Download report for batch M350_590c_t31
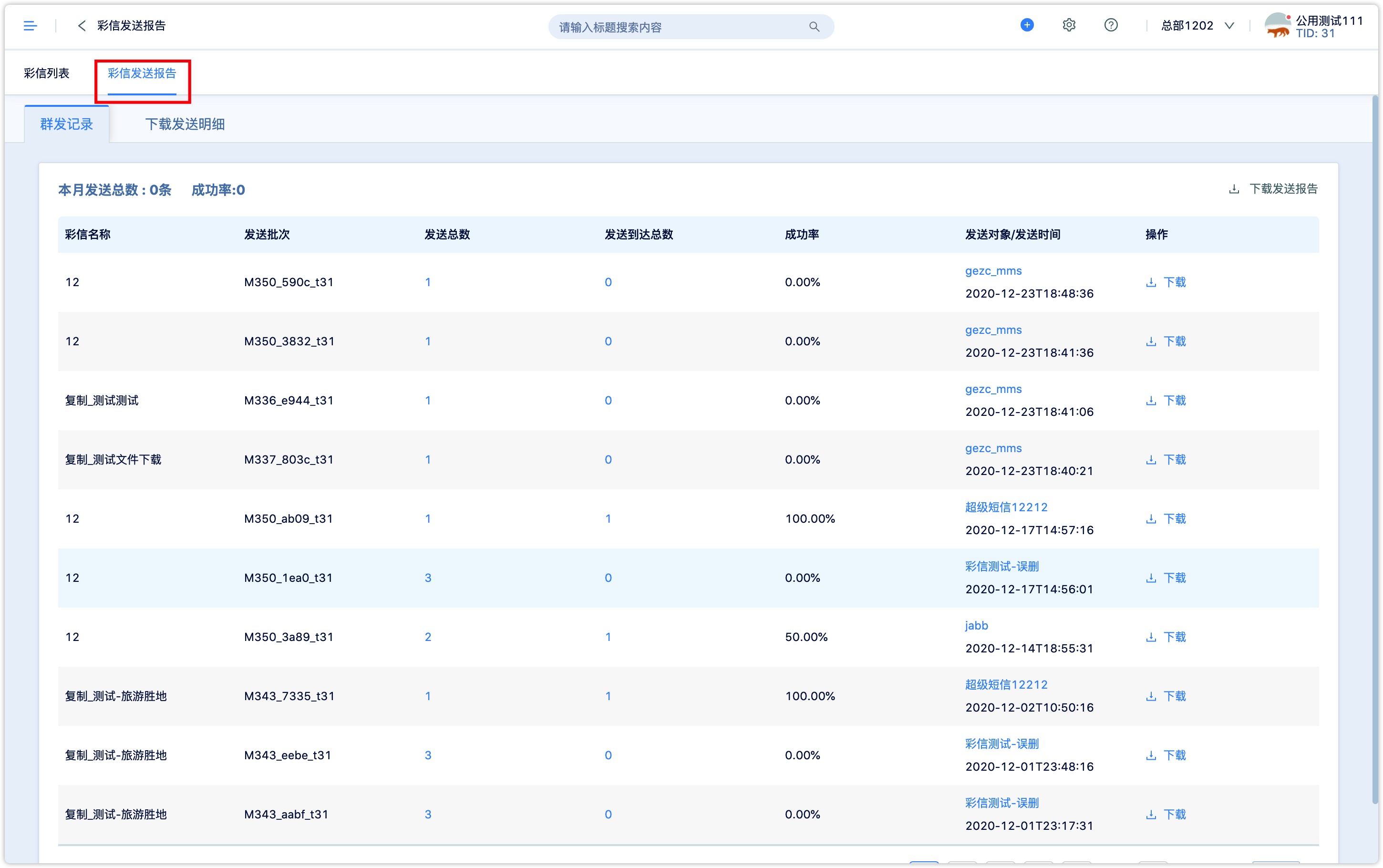 click(x=1166, y=282)
